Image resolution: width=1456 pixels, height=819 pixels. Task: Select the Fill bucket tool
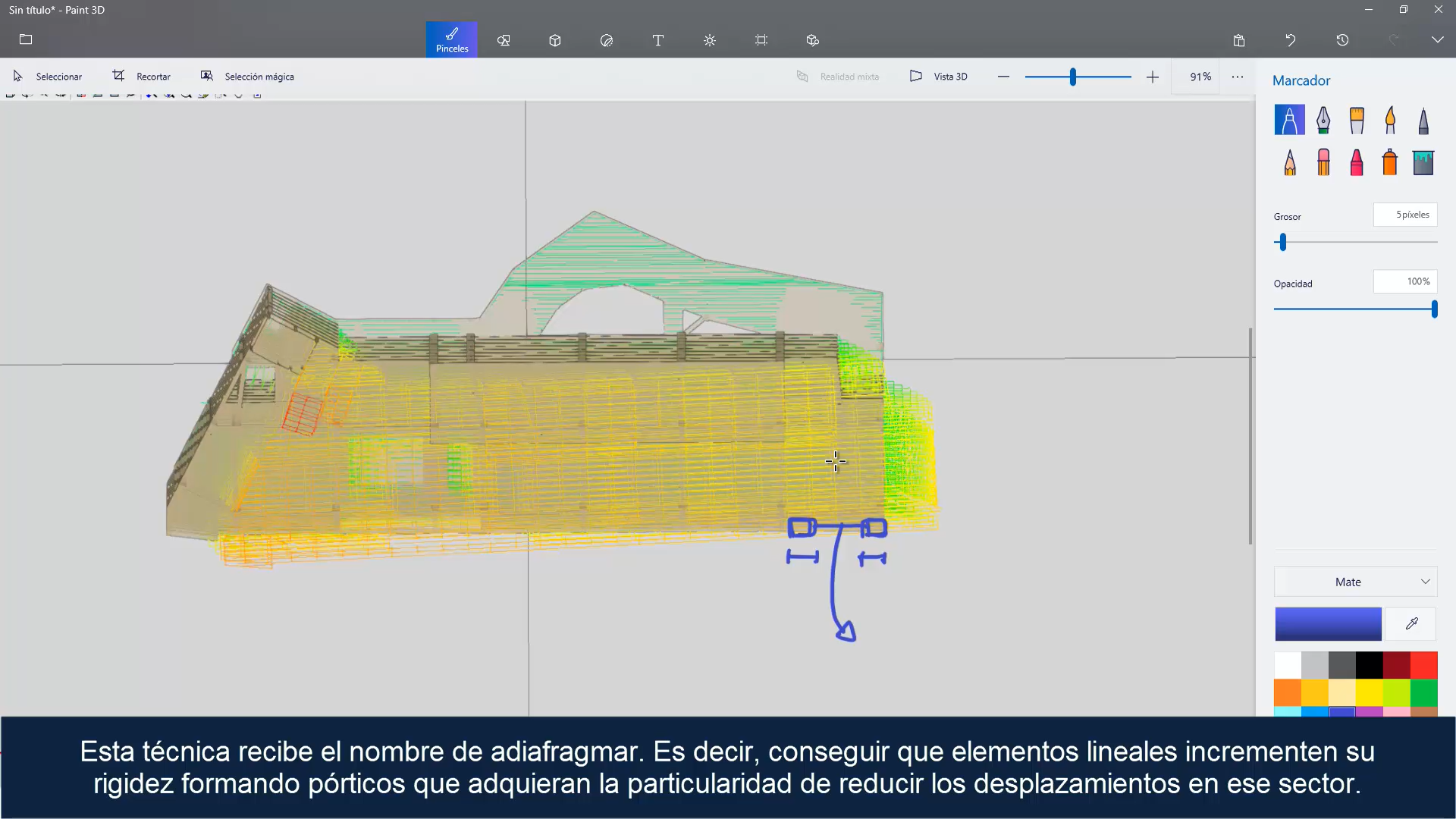(x=1423, y=162)
